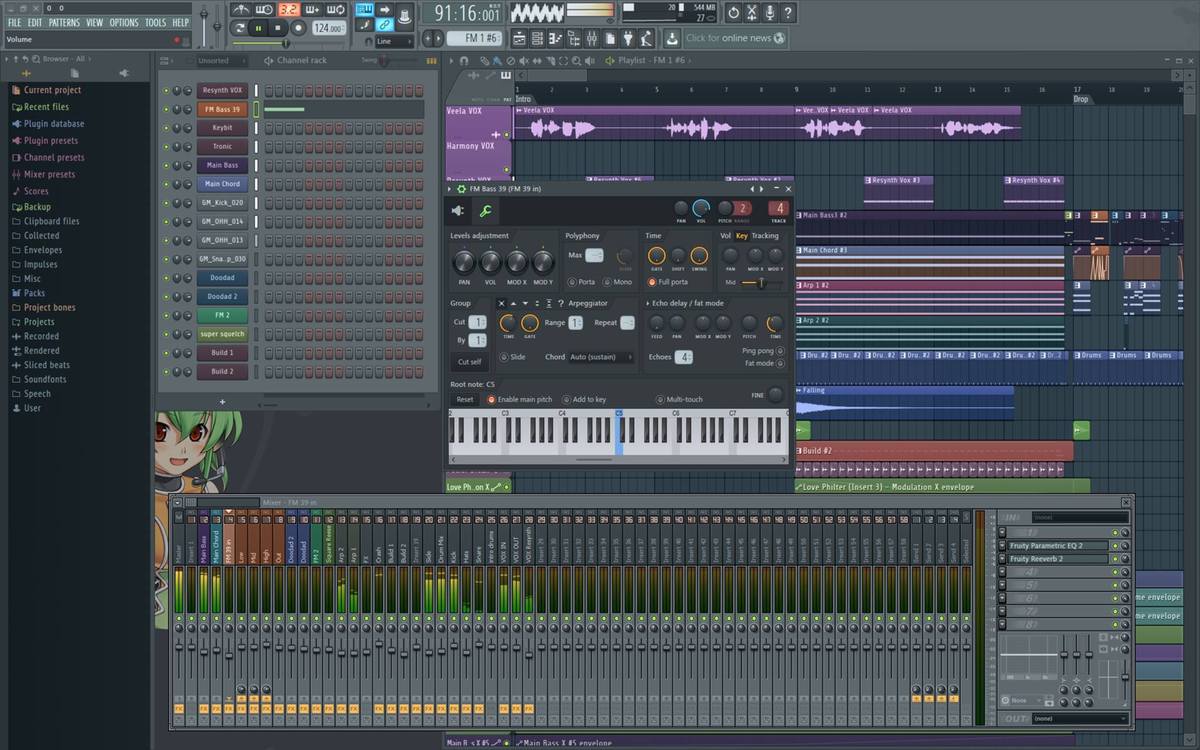Select the Main Chord channel button
Image resolution: width=1200 pixels, height=750 pixels.
[222, 184]
